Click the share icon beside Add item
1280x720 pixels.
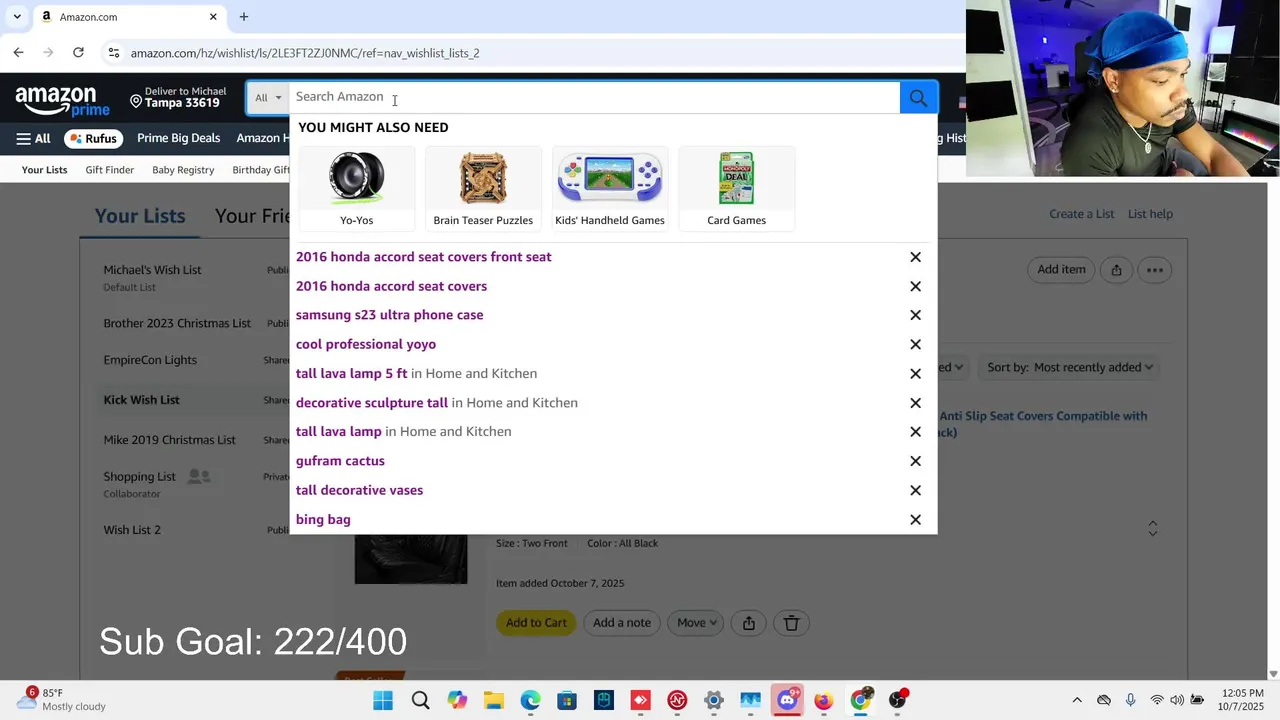pos(1116,269)
